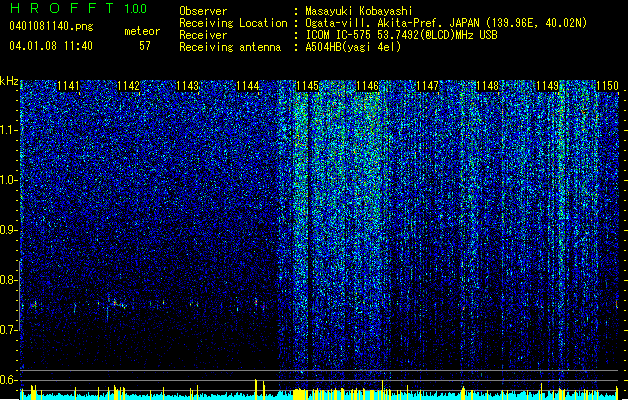Click the 1150 time marker
This screenshot has height=400, width=629.
607,86
